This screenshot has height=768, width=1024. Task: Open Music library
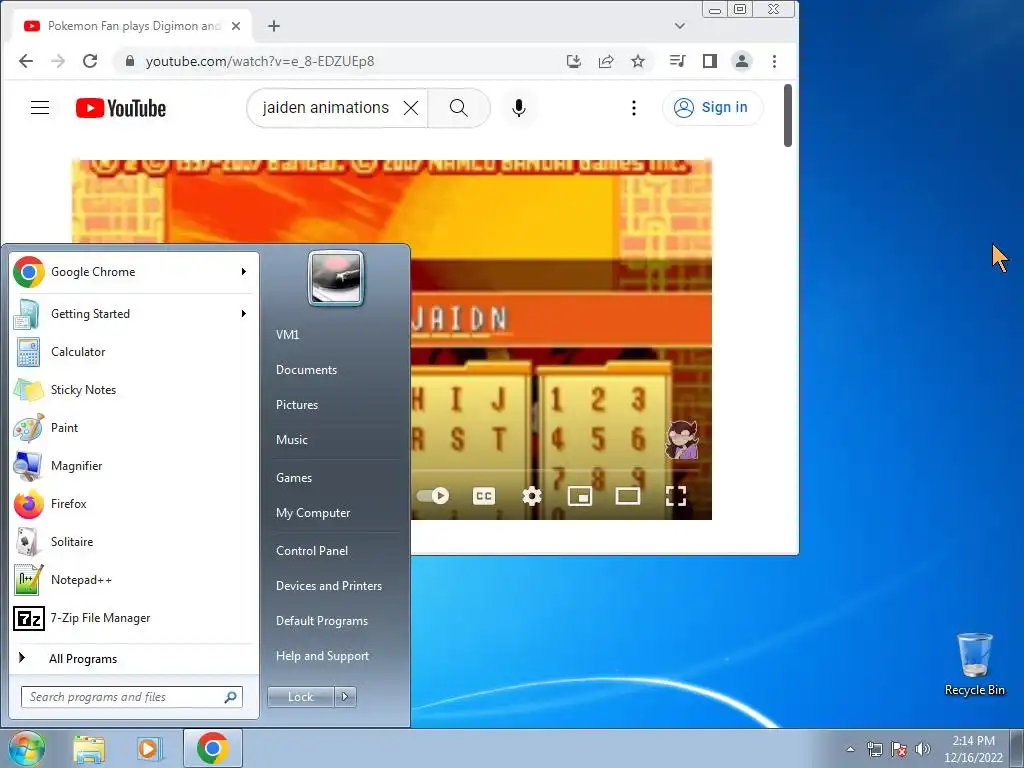[x=291, y=440]
